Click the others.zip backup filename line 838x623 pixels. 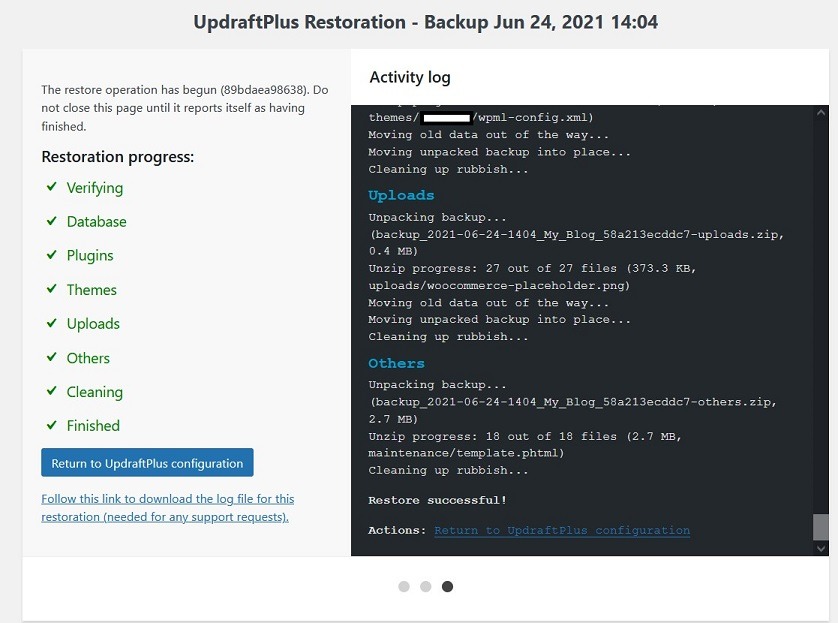click(572, 402)
